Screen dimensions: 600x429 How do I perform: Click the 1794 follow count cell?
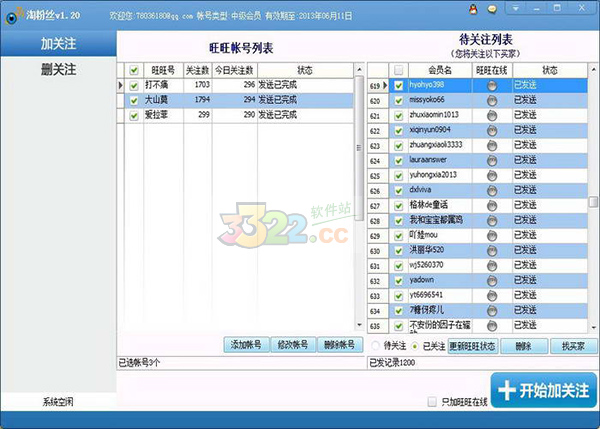(x=197, y=100)
